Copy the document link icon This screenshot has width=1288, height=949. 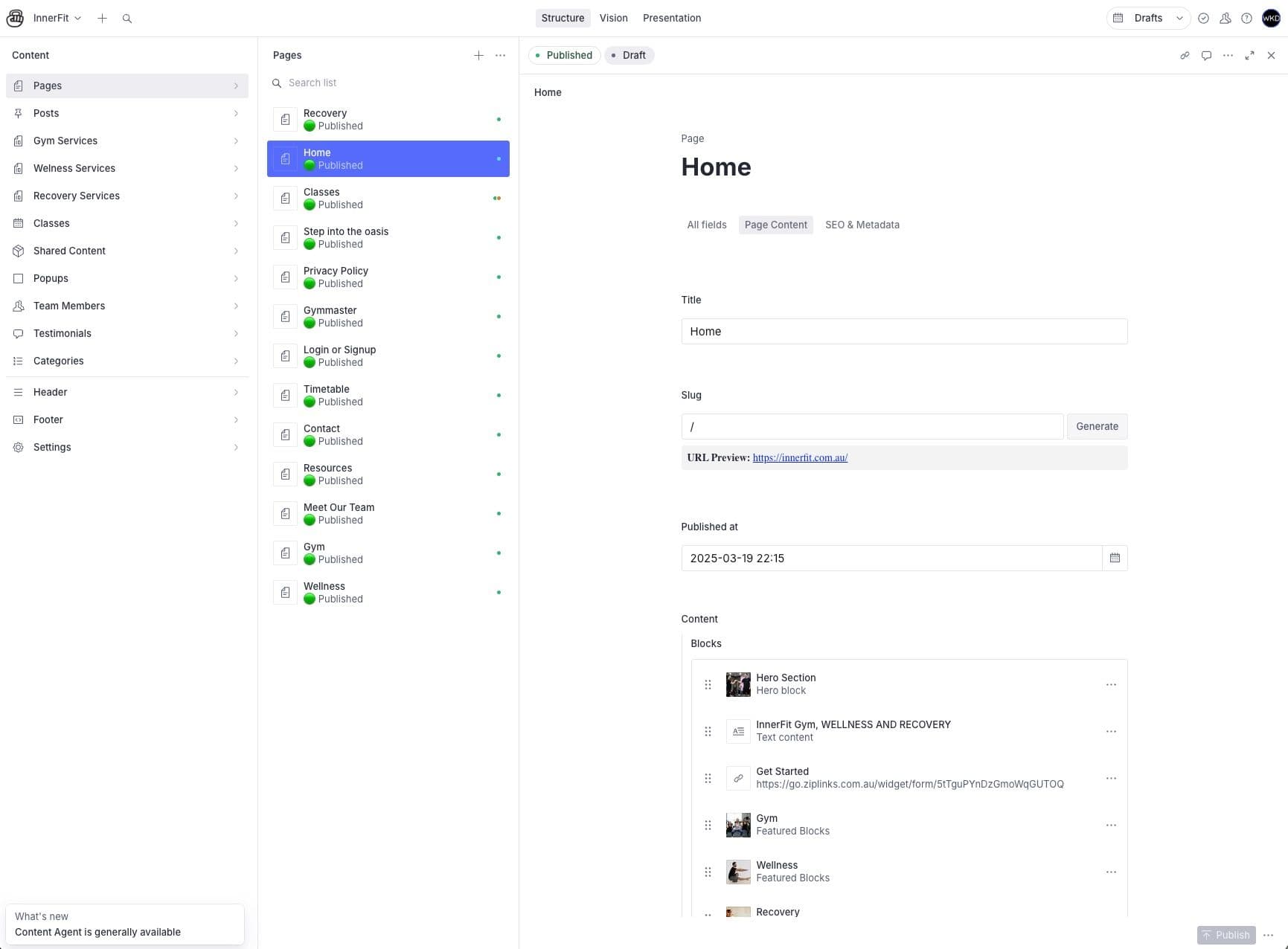1185,55
